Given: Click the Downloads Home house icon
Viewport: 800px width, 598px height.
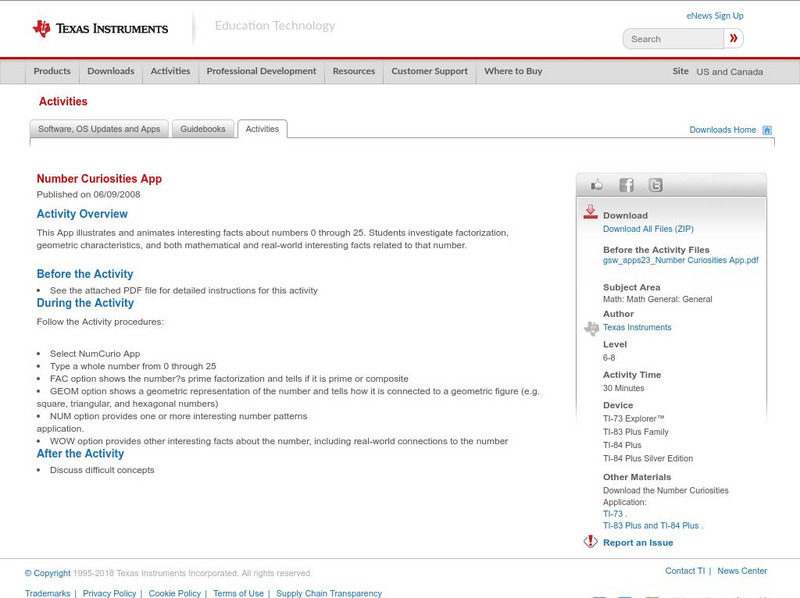Looking at the screenshot, I should tap(767, 130).
